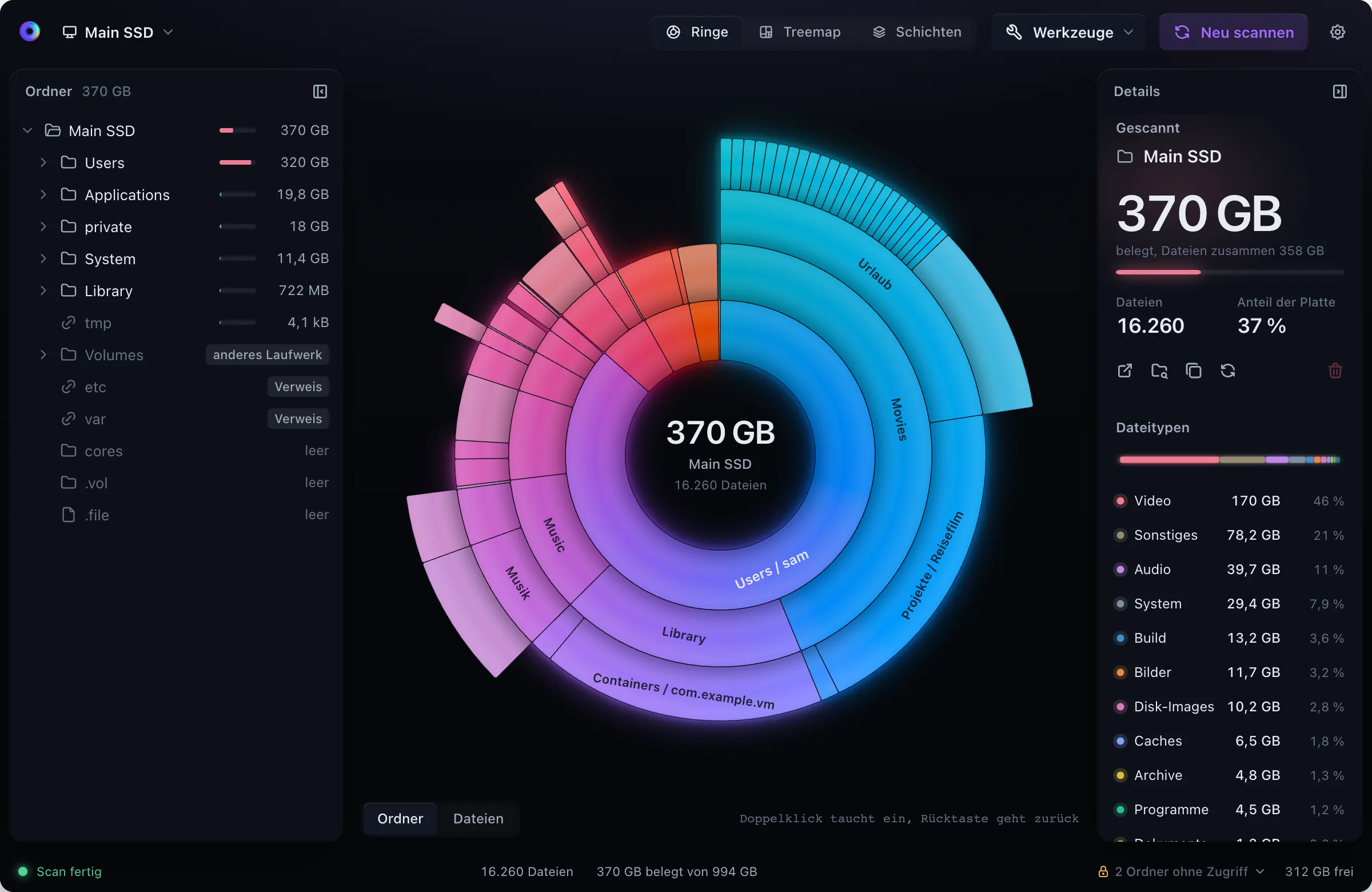
Task: Click the tmp symlink icon
Action: pos(69,322)
